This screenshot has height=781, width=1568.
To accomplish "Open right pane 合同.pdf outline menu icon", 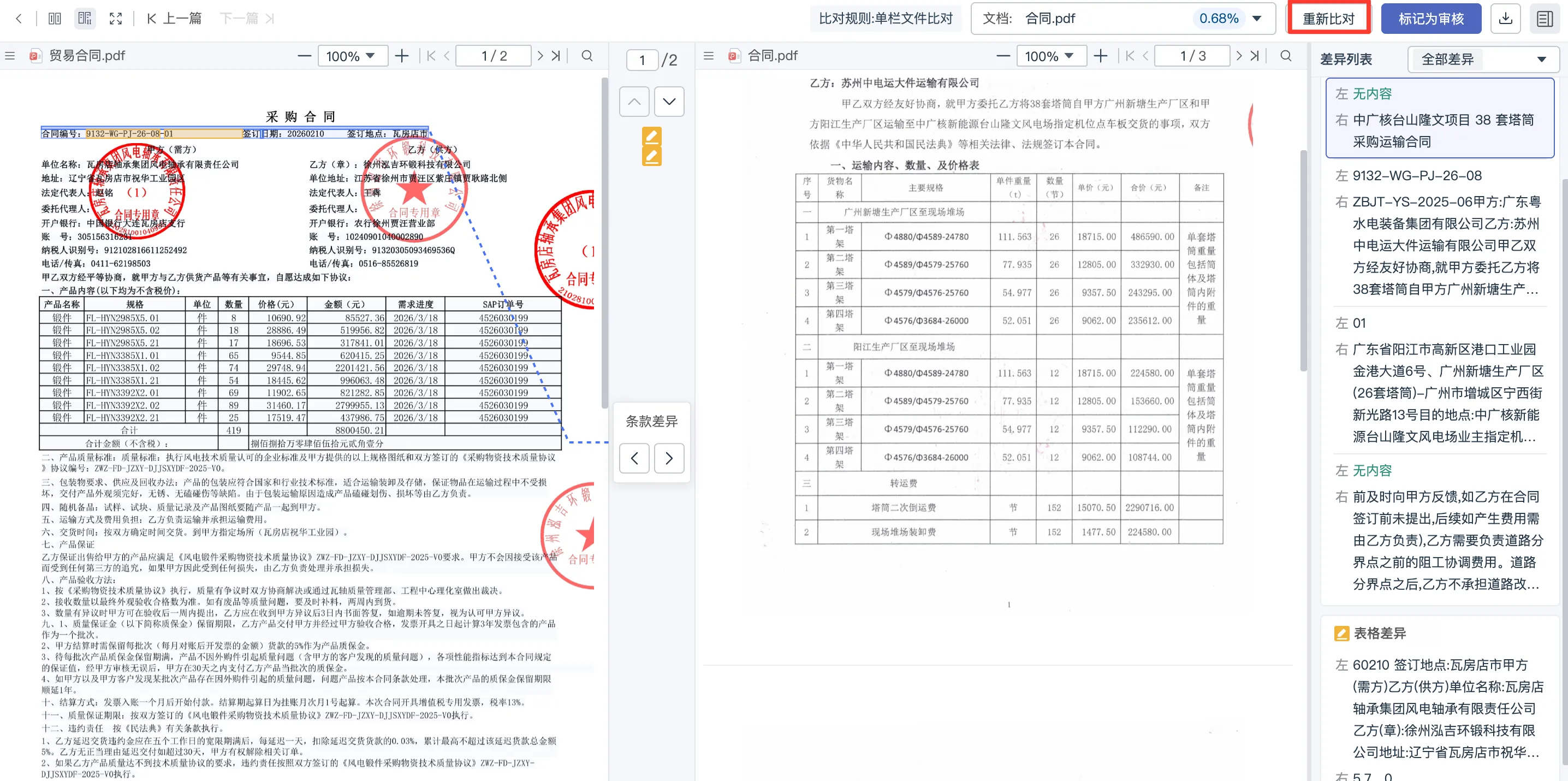I will pos(709,55).
